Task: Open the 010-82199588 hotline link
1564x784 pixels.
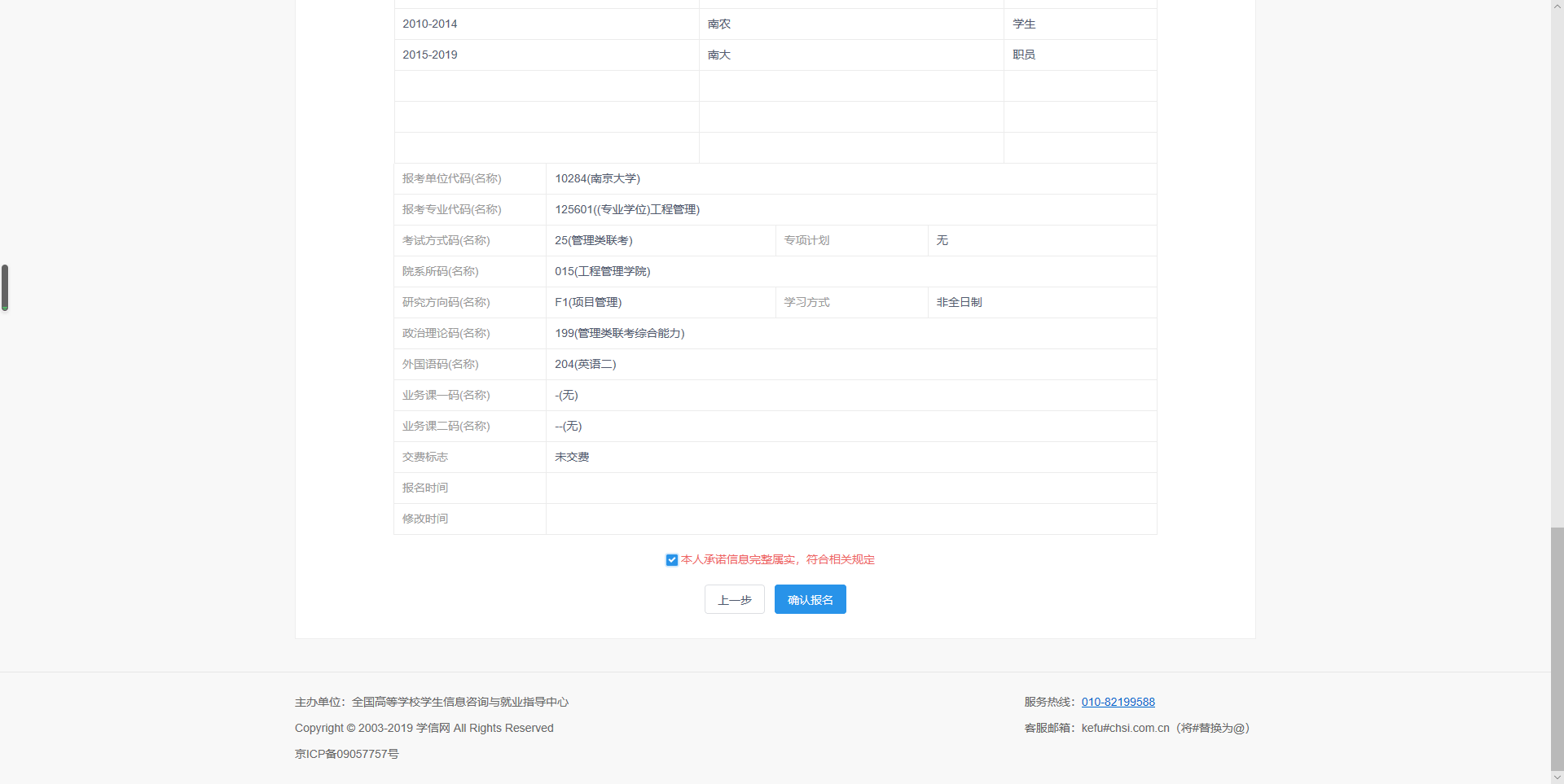Action: [x=1118, y=702]
